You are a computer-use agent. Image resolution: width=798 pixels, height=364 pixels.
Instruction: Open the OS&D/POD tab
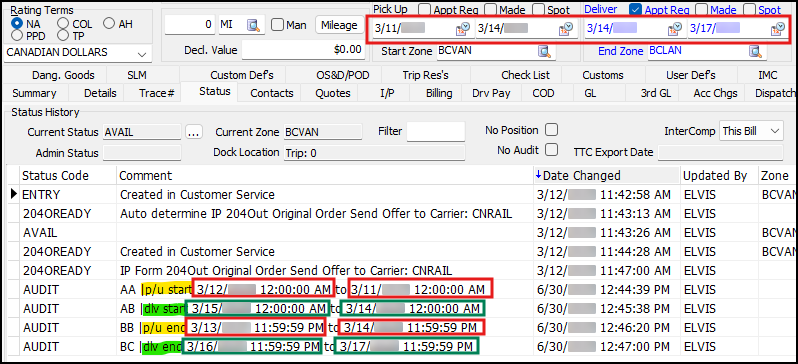[343, 75]
